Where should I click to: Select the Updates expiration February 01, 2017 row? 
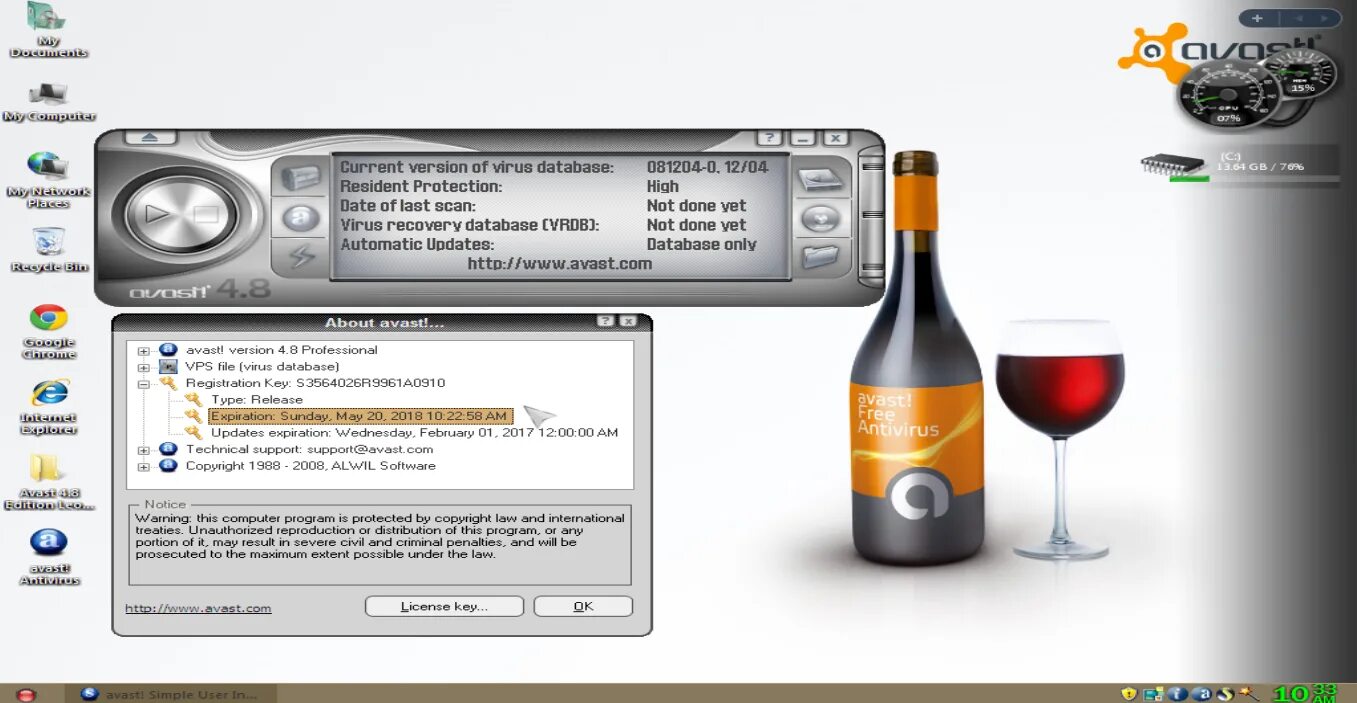[x=414, y=433]
